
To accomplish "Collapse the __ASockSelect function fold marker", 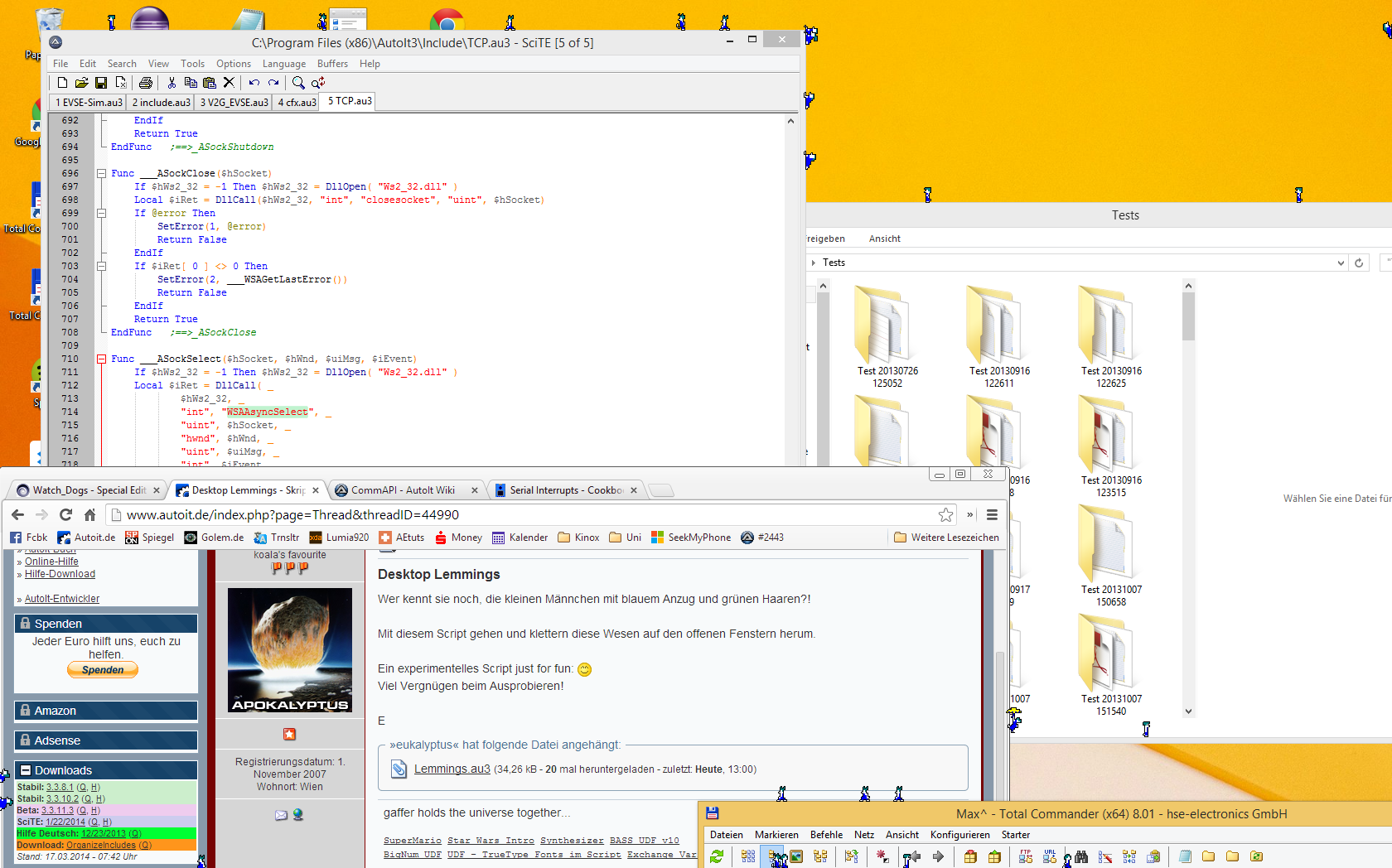I will (x=101, y=359).
